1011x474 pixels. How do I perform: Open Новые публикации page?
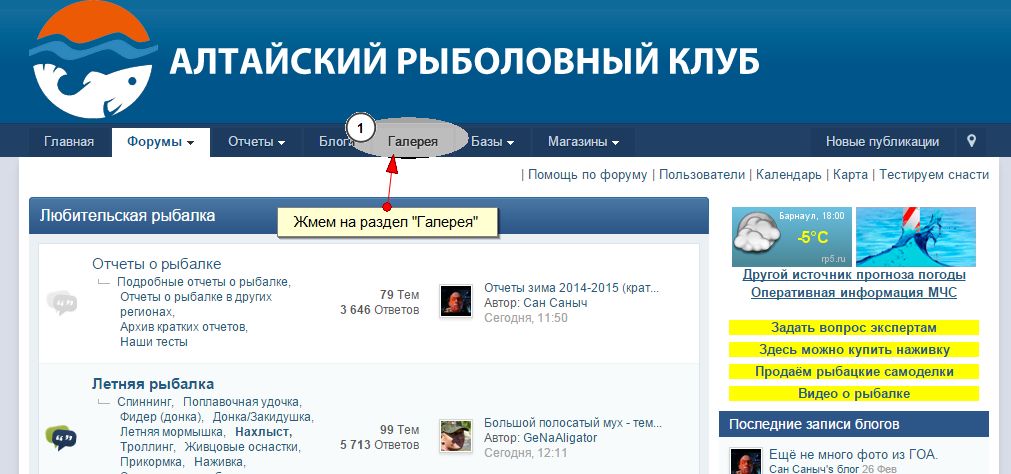click(x=882, y=142)
